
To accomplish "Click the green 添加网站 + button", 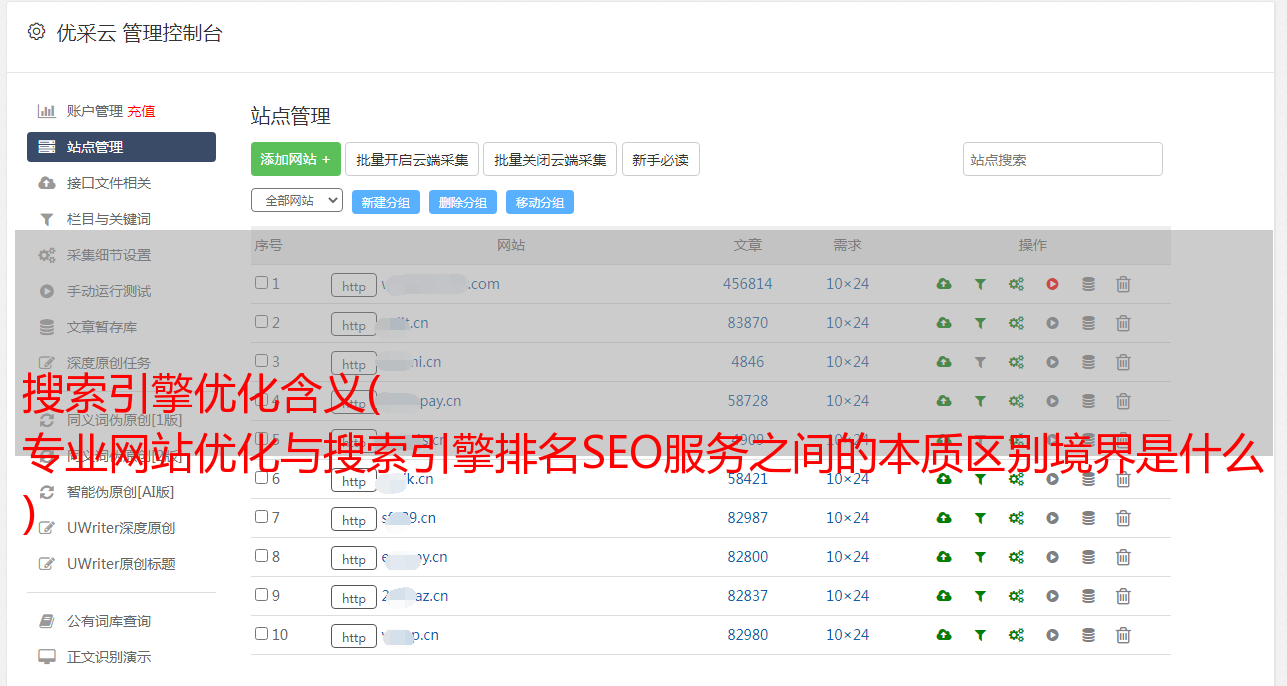I will (x=296, y=159).
